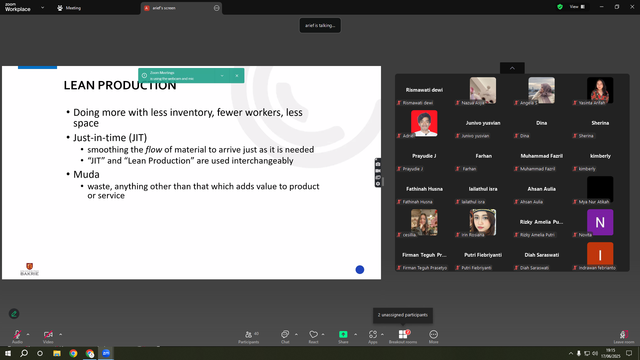The image size is (640, 360).
Task: Open the Apps menu
Action: 373,336
